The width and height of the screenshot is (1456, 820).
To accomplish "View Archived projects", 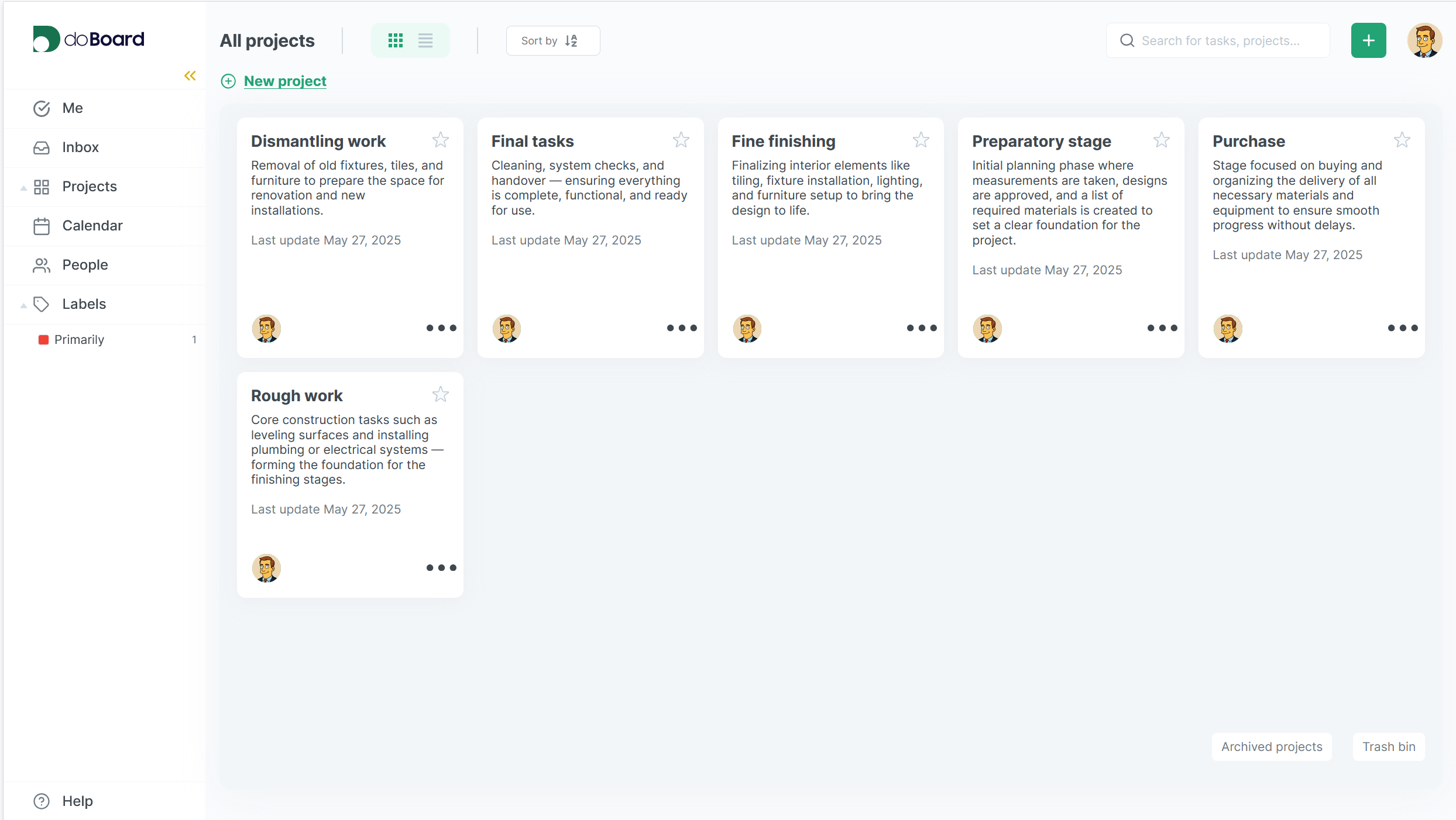I will (1271, 746).
